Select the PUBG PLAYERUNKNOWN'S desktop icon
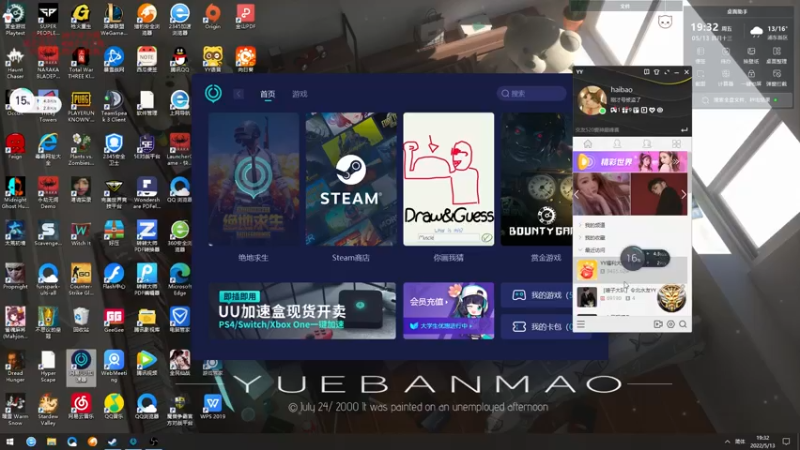800x450 pixels. click(81, 107)
